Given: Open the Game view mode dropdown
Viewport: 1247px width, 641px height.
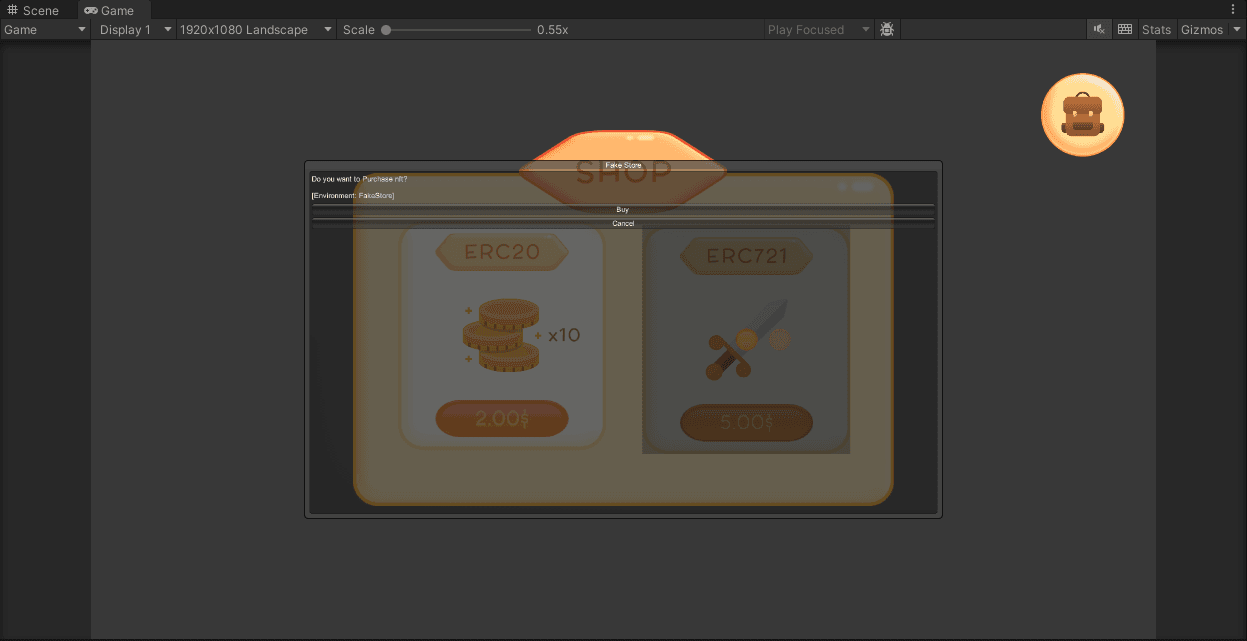Looking at the screenshot, I should (x=46, y=30).
